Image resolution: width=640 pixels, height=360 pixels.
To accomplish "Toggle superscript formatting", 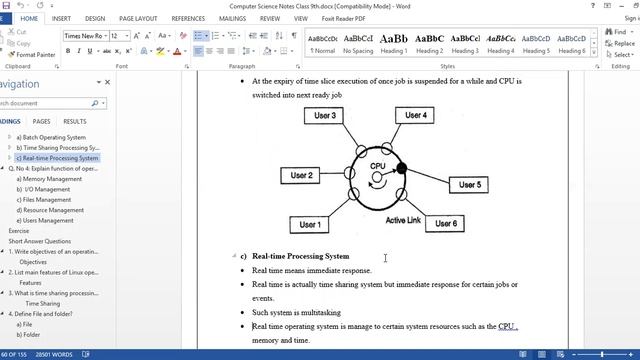I will [129, 51].
